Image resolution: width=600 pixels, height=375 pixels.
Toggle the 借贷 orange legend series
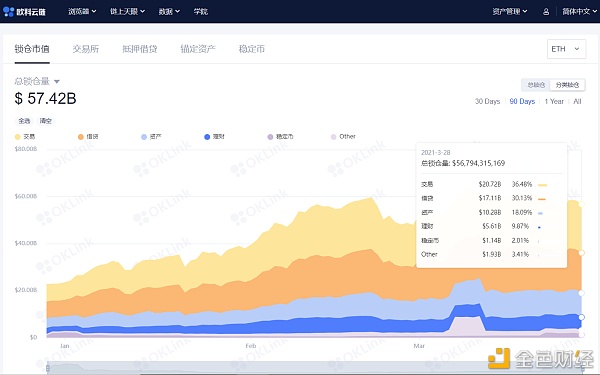(x=88, y=137)
